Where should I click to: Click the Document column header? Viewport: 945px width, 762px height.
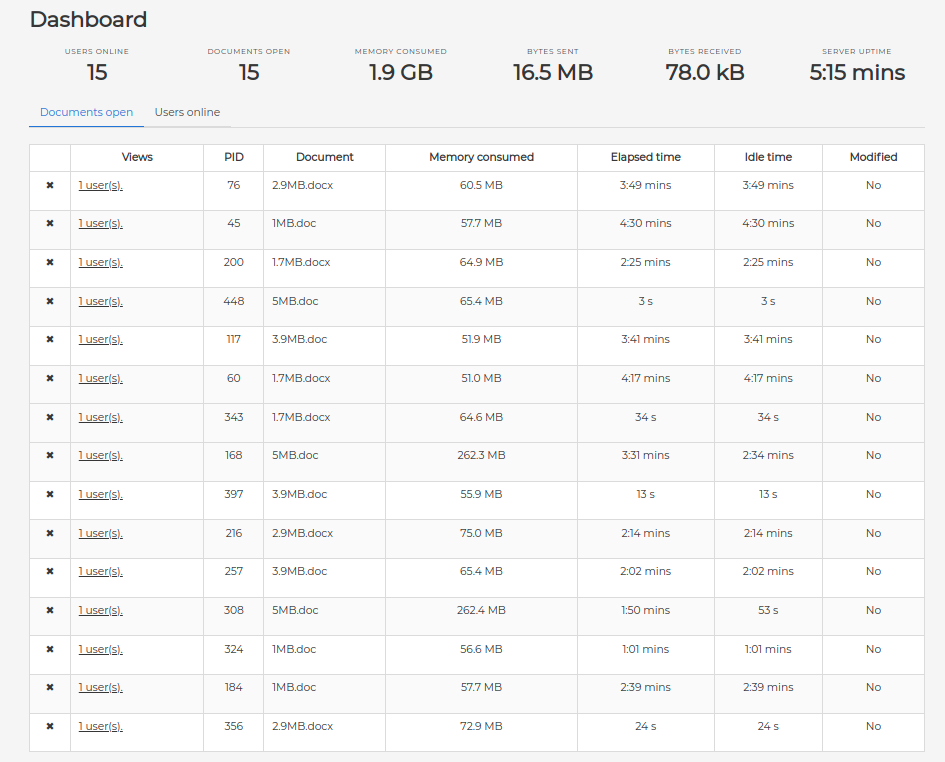[324, 157]
